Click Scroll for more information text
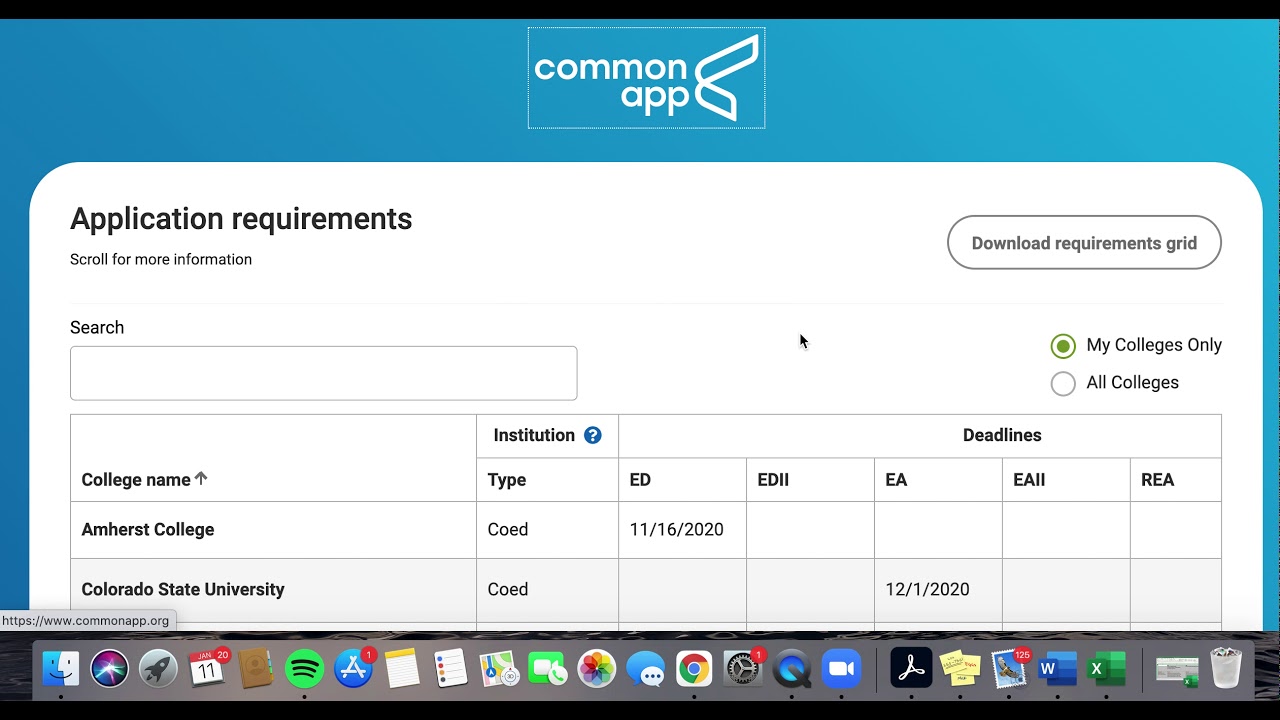Screen dimensions: 1280x720 pyautogui.click(x=161, y=259)
